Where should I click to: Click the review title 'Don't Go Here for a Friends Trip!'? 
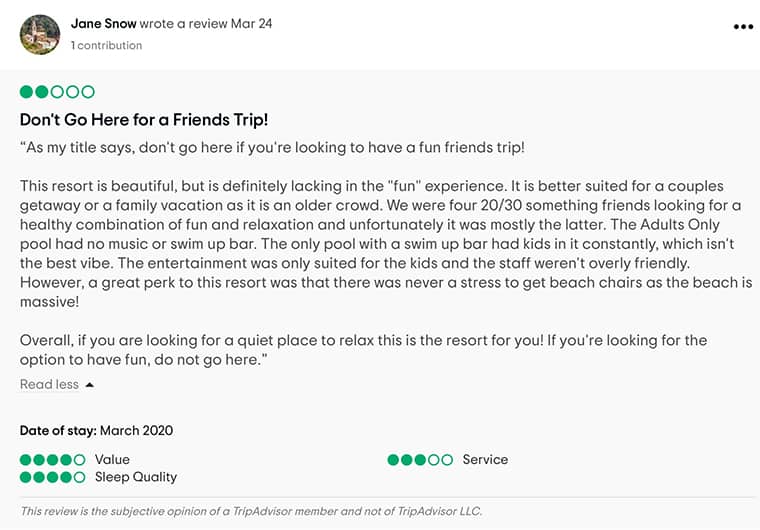(144, 120)
